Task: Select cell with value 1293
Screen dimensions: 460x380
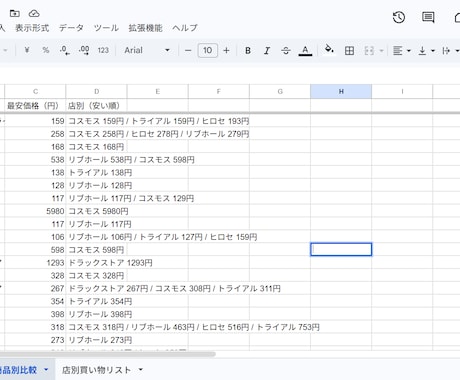Action: tap(35, 263)
